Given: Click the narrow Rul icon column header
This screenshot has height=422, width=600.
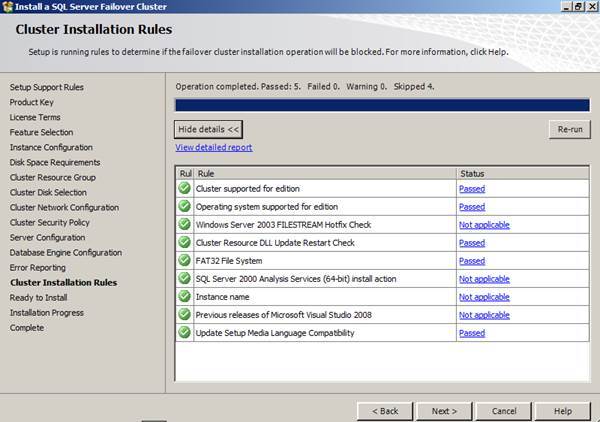Looking at the screenshot, I should tap(185, 173).
